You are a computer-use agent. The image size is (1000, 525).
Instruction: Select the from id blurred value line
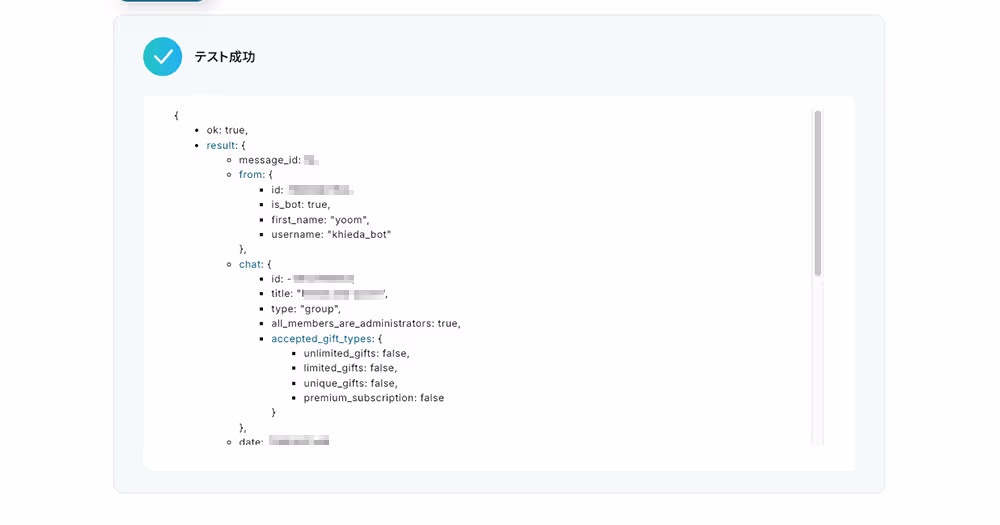(312, 190)
